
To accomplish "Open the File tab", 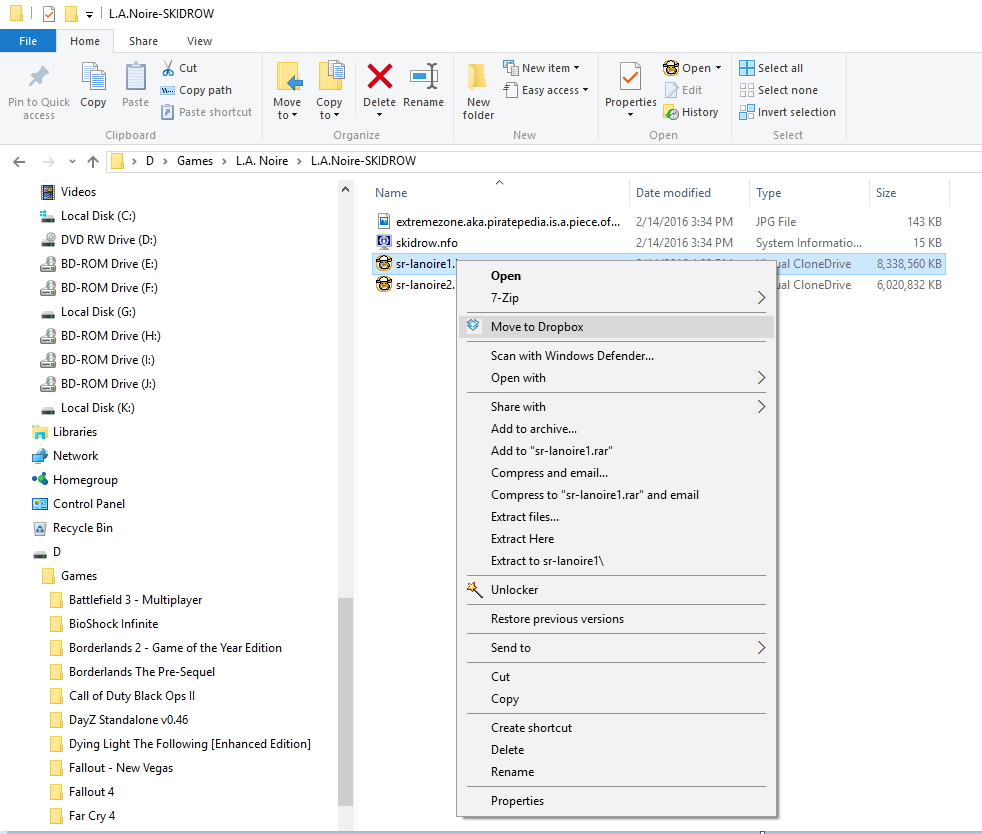I will [28, 41].
